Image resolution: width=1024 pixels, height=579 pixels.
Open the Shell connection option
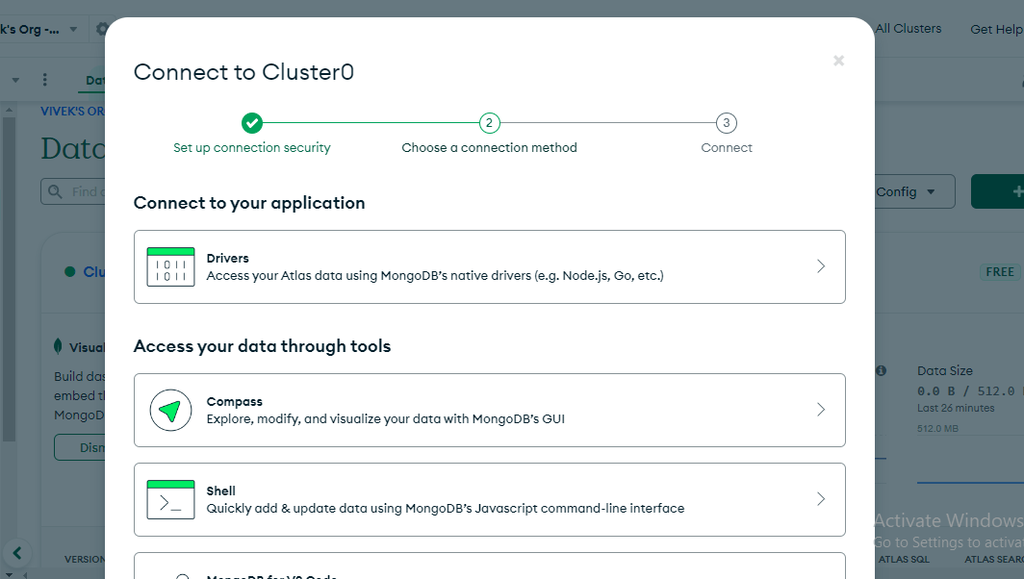click(x=490, y=499)
